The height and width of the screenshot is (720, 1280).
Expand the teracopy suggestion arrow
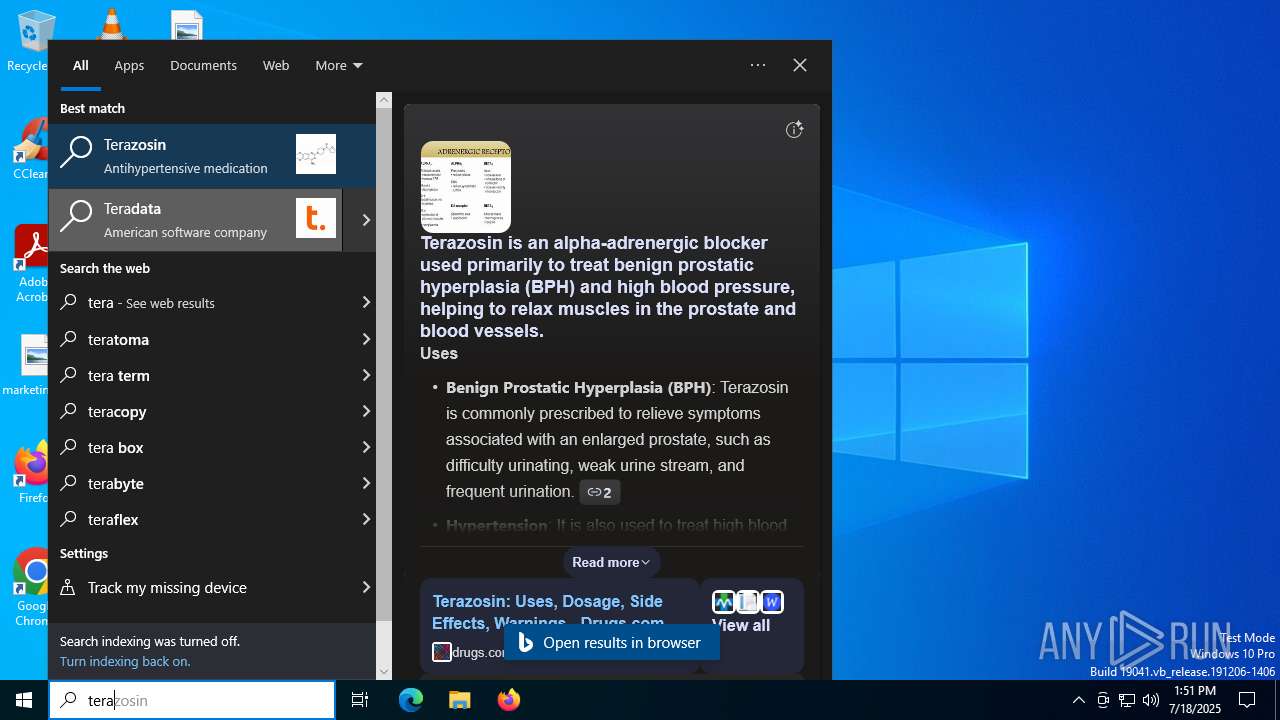point(365,411)
